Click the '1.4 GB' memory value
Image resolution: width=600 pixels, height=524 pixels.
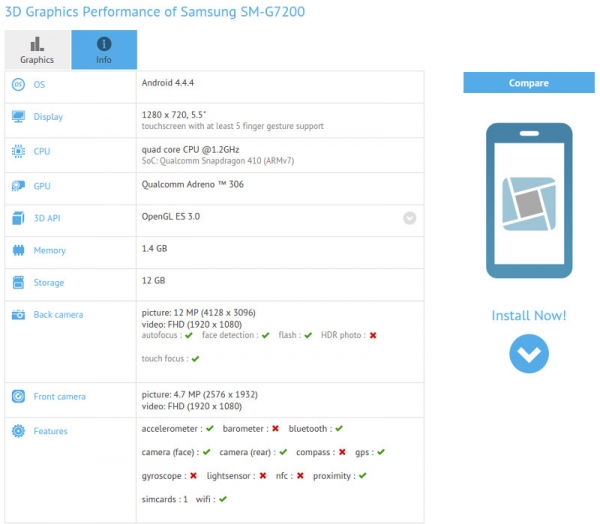click(154, 248)
